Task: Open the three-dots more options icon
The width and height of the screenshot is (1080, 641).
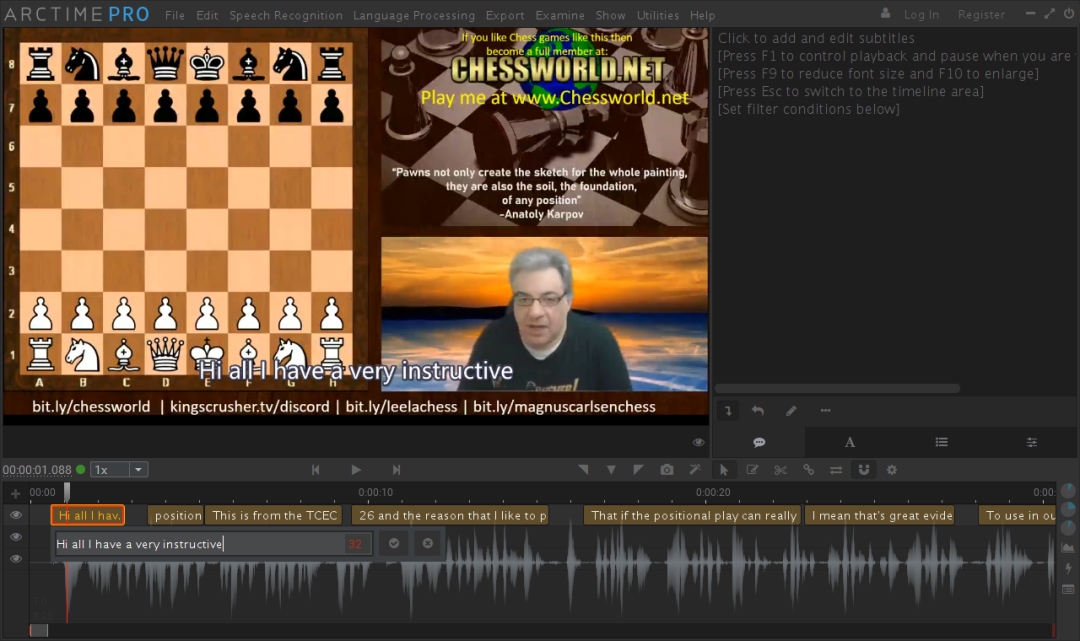Action: point(825,411)
